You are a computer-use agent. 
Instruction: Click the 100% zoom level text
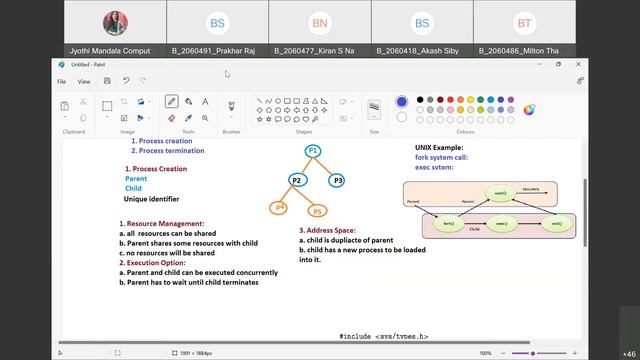(x=485, y=353)
